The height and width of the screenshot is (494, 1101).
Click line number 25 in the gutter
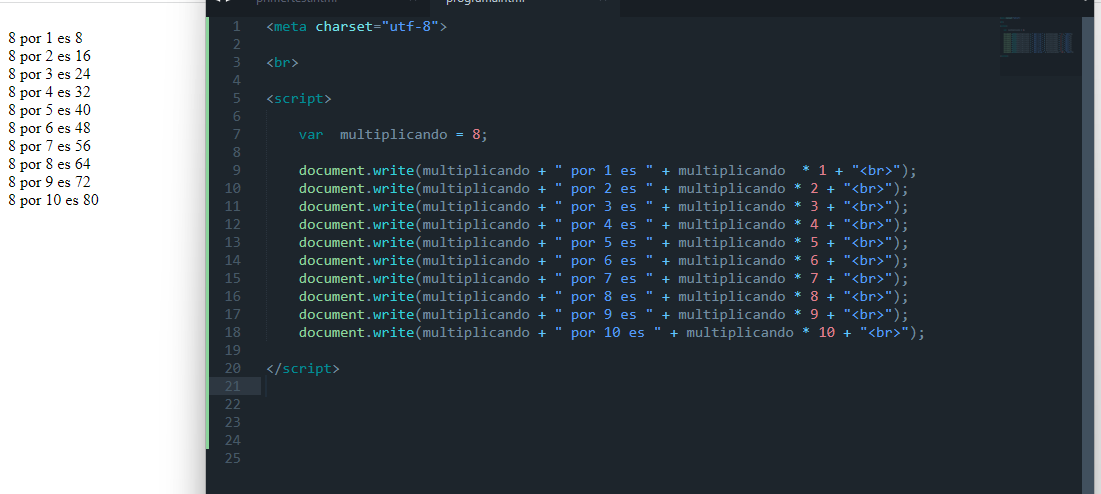[233, 458]
